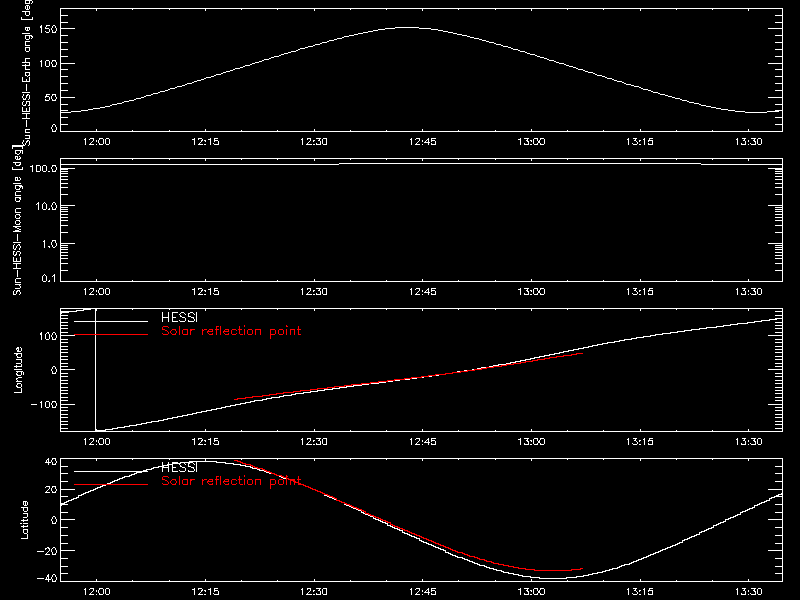
Task: Click '12:30' time label under Longitude plot
Action: tap(314, 441)
